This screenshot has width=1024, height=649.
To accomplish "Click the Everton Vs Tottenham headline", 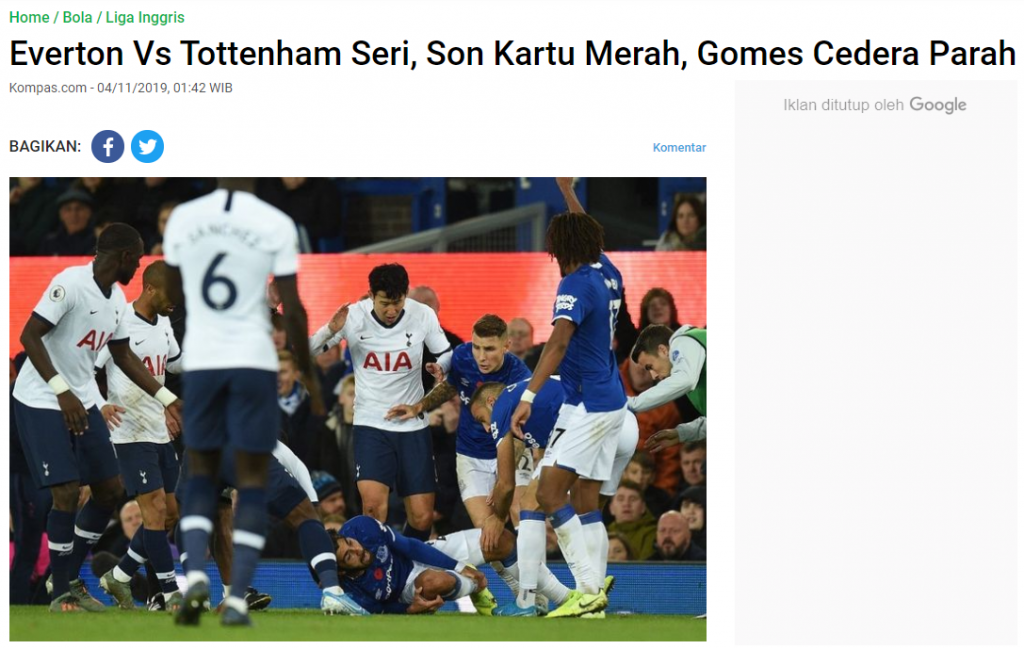I will (x=513, y=54).
